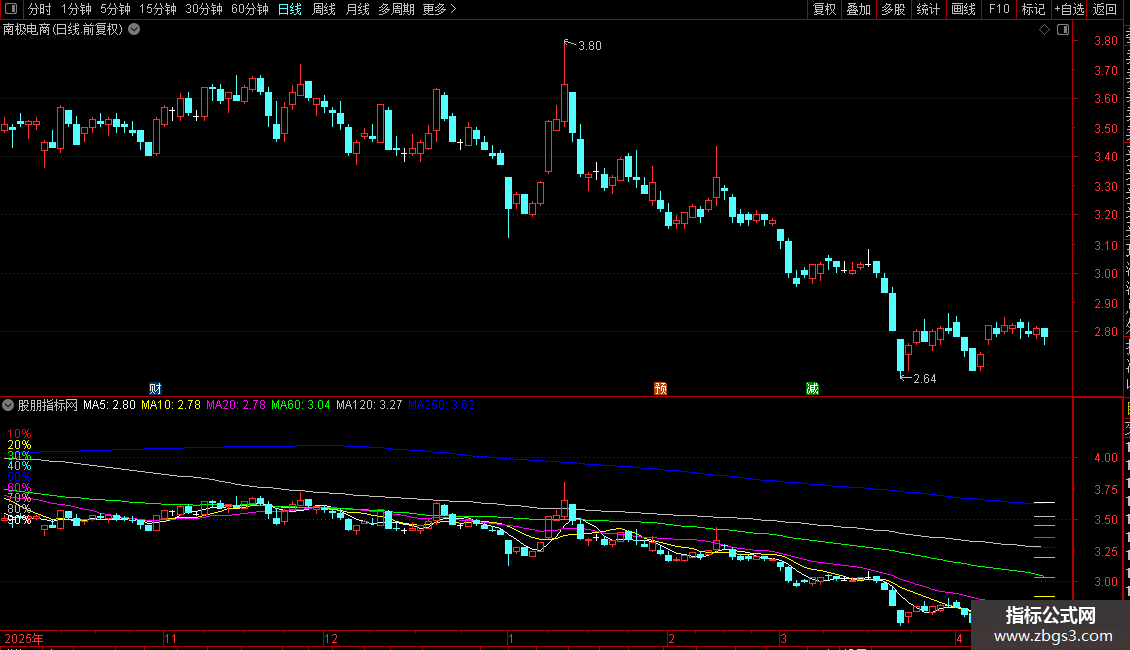1130x650 pixels.
Task: Click the 统计 statistics button
Action: pyautogui.click(x=927, y=9)
